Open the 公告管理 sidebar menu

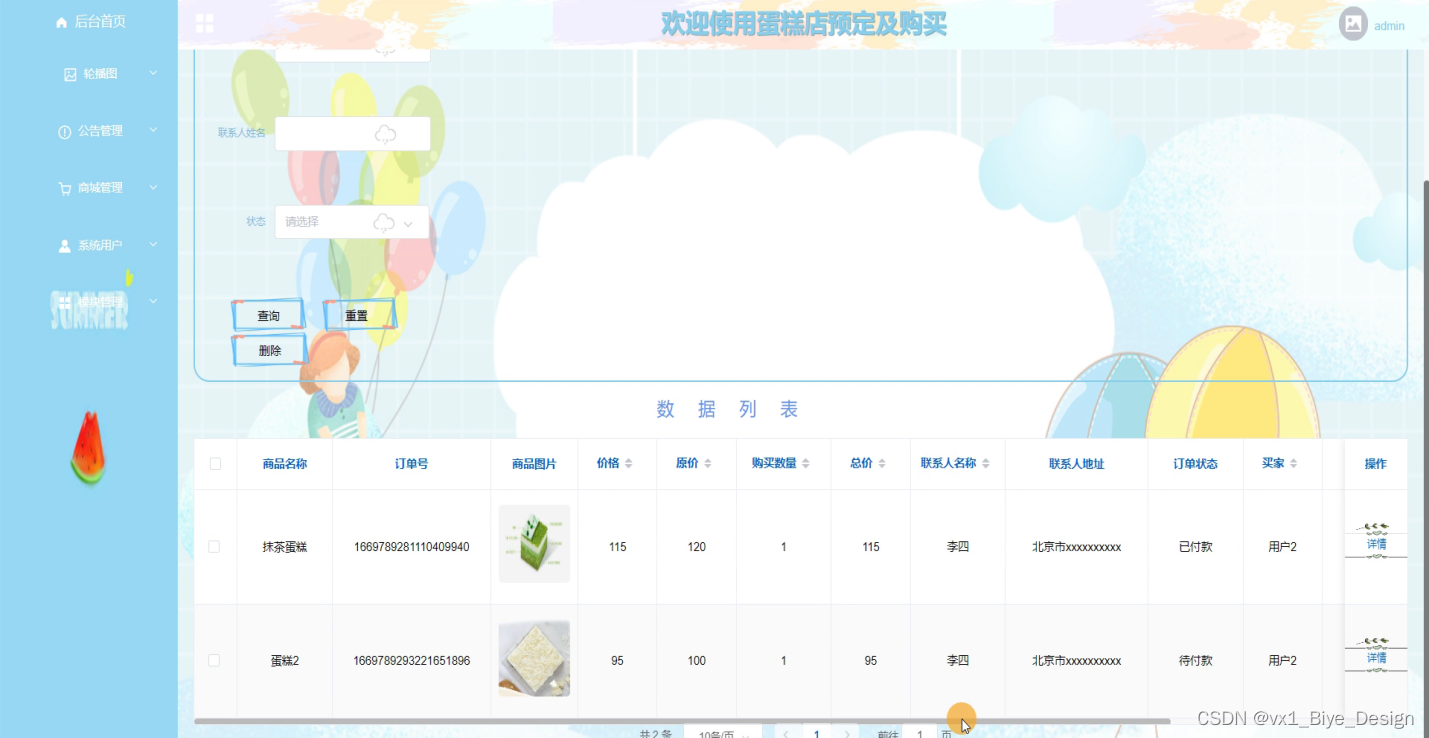[x=89, y=131]
